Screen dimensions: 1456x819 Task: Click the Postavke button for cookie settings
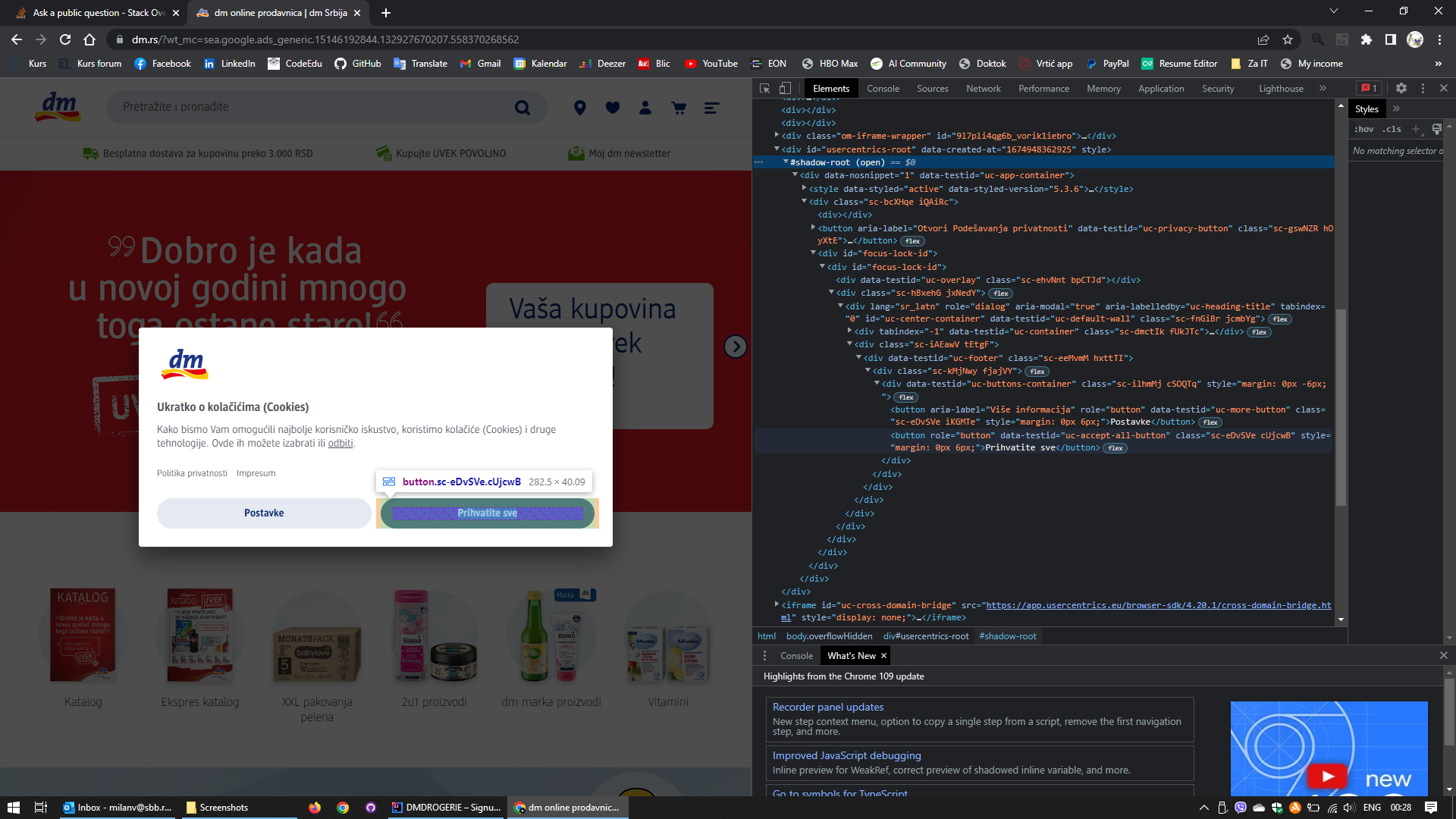pos(263,512)
